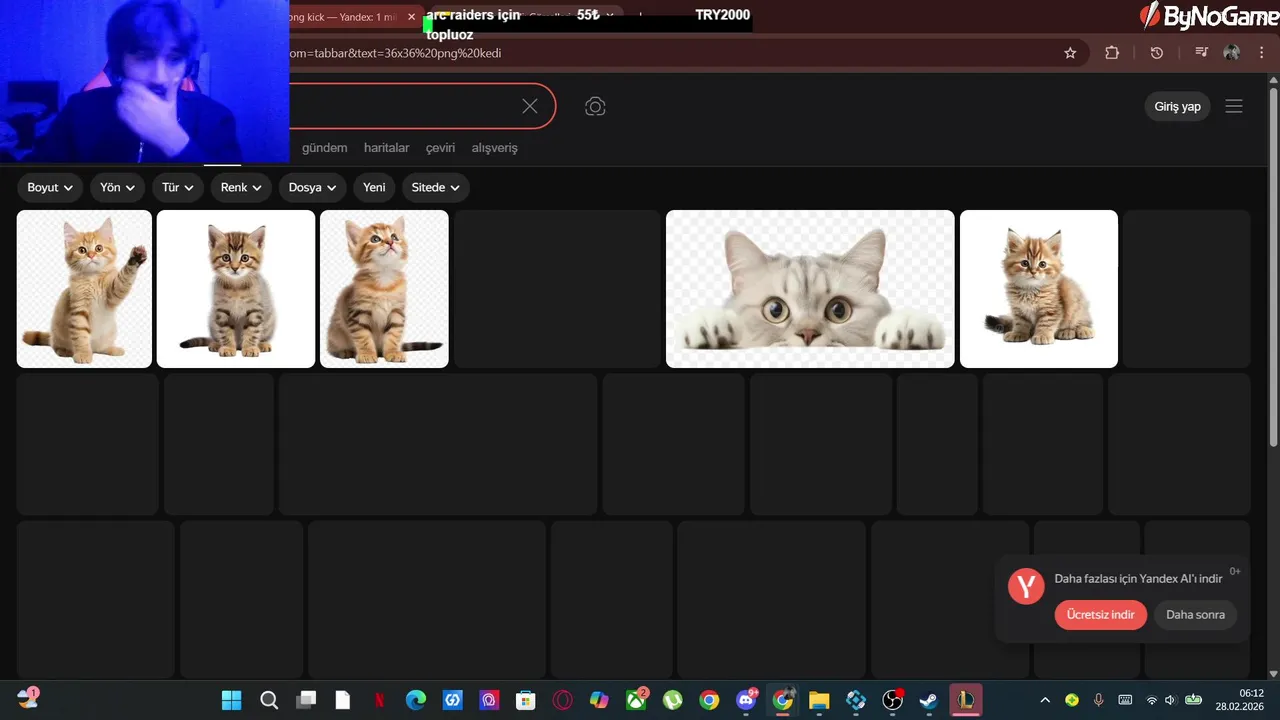Open the wide peeking gray cat image
This screenshot has width=1280, height=720.
click(810, 289)
